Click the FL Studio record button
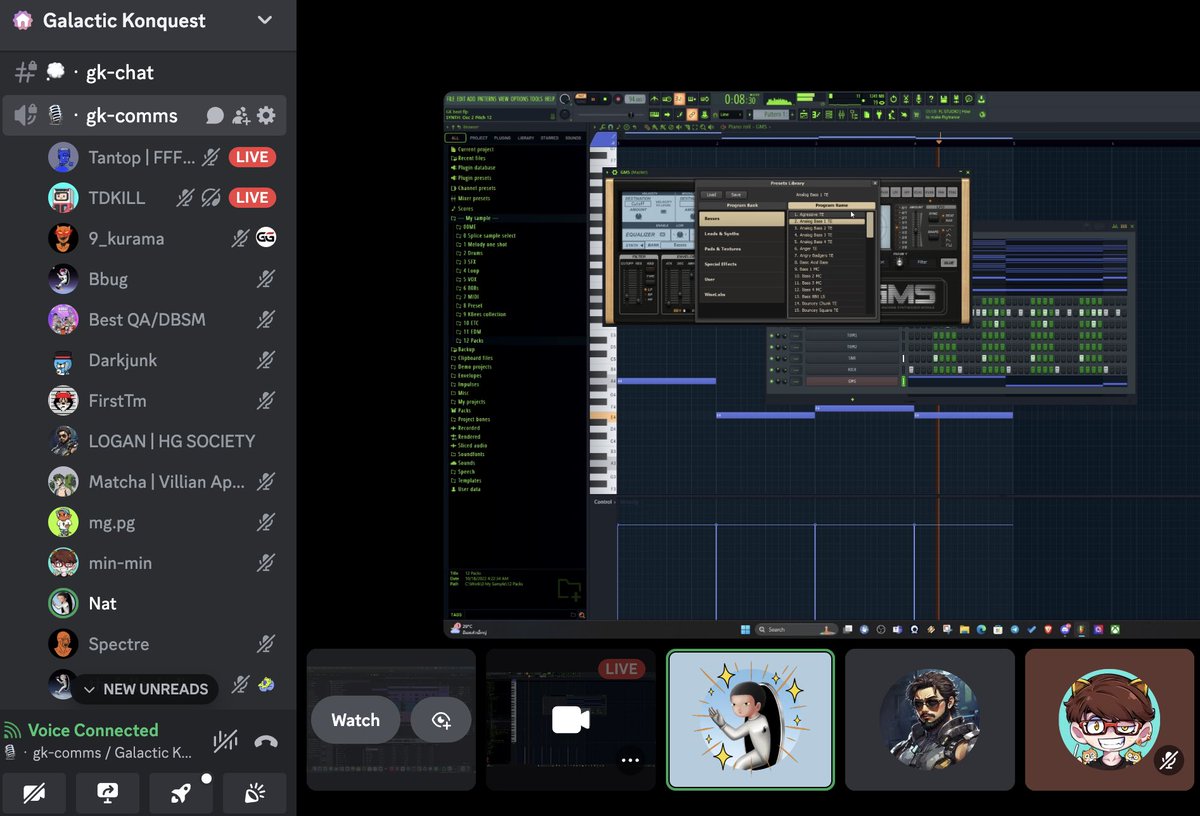 click(618, 99)
